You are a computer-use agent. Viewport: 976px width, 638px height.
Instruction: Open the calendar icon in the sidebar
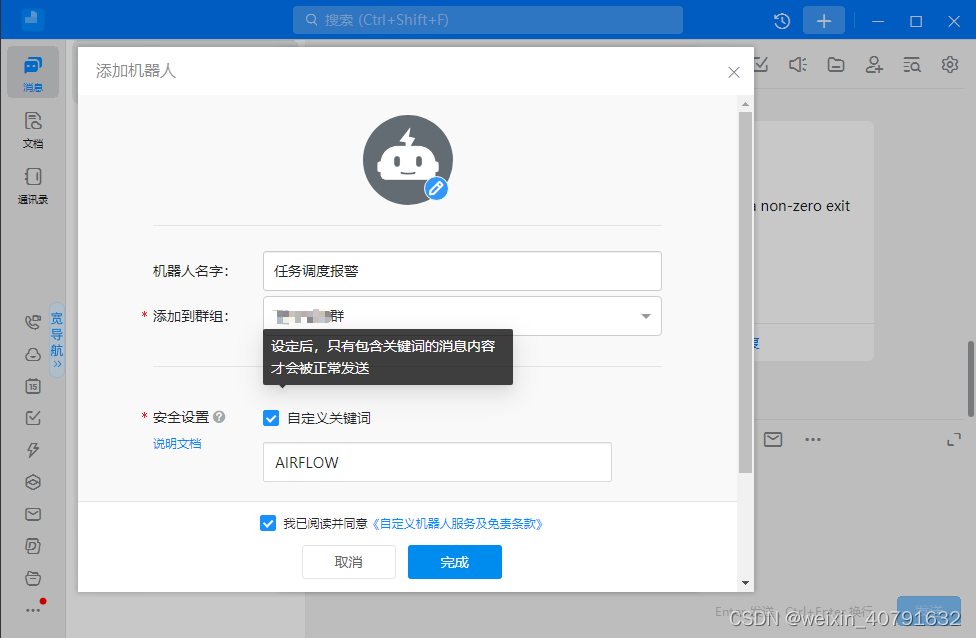pos(33,385)
